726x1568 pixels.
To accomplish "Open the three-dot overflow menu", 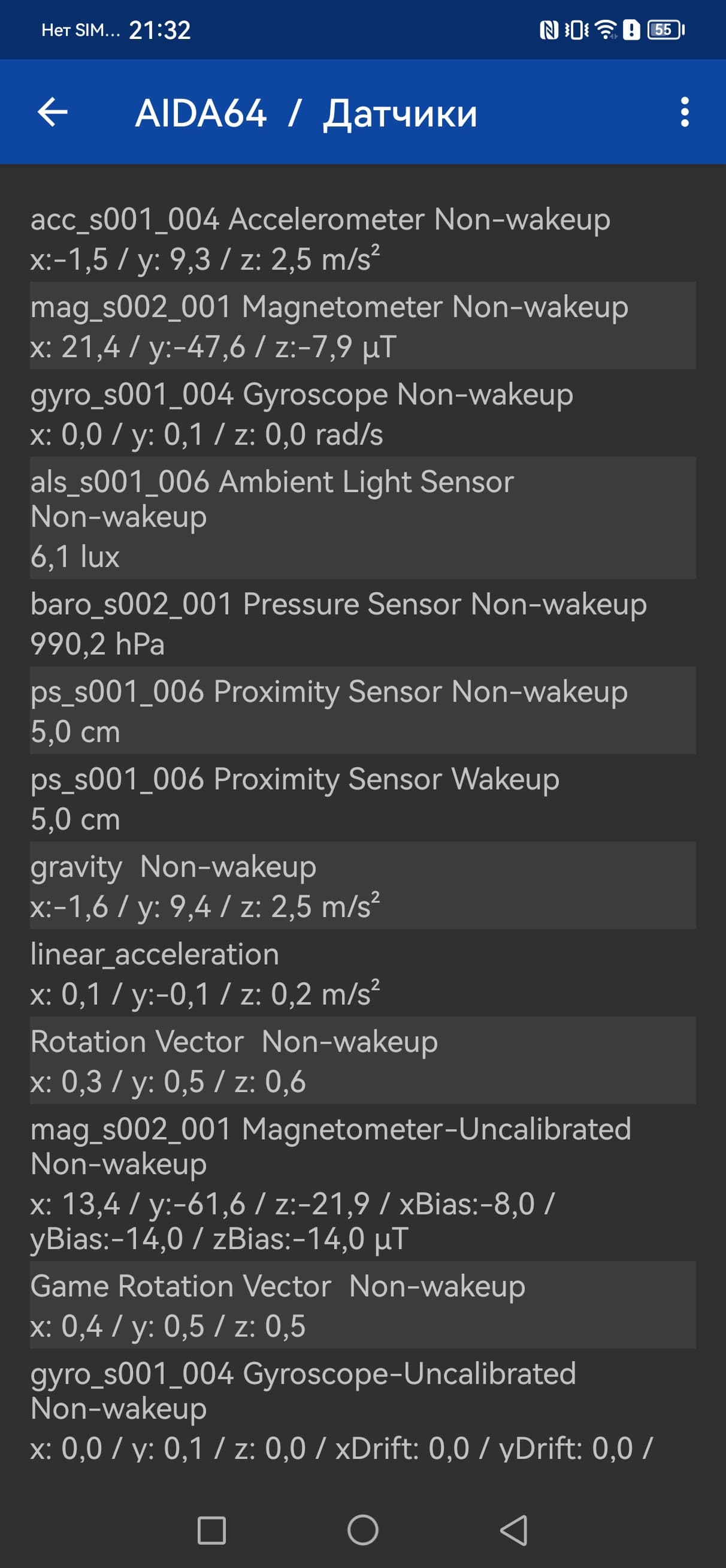I will point(685,113).
